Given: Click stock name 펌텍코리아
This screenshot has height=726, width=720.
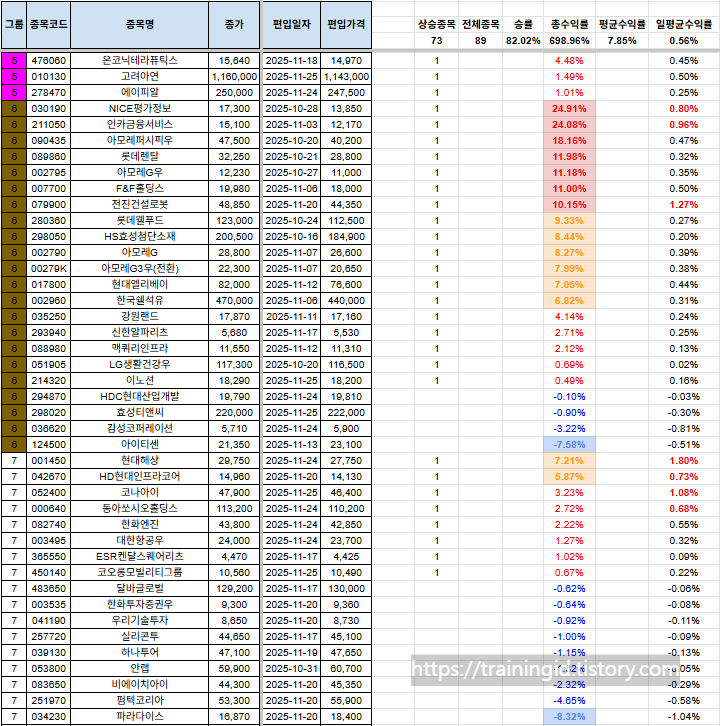Looking at the screenshot, I should pyautogui.click(x=139, y=701).
